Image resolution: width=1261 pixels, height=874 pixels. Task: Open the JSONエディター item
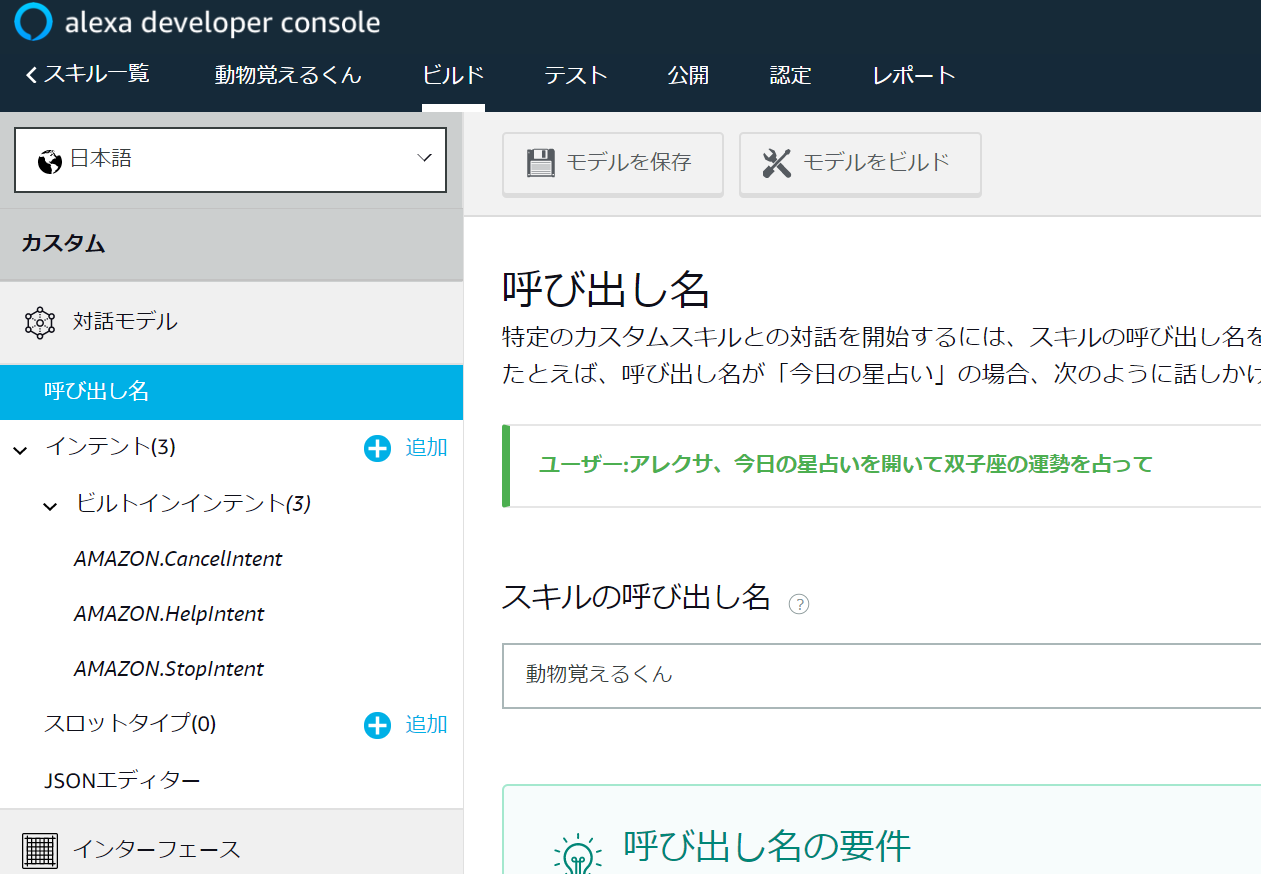click(122, 781)
